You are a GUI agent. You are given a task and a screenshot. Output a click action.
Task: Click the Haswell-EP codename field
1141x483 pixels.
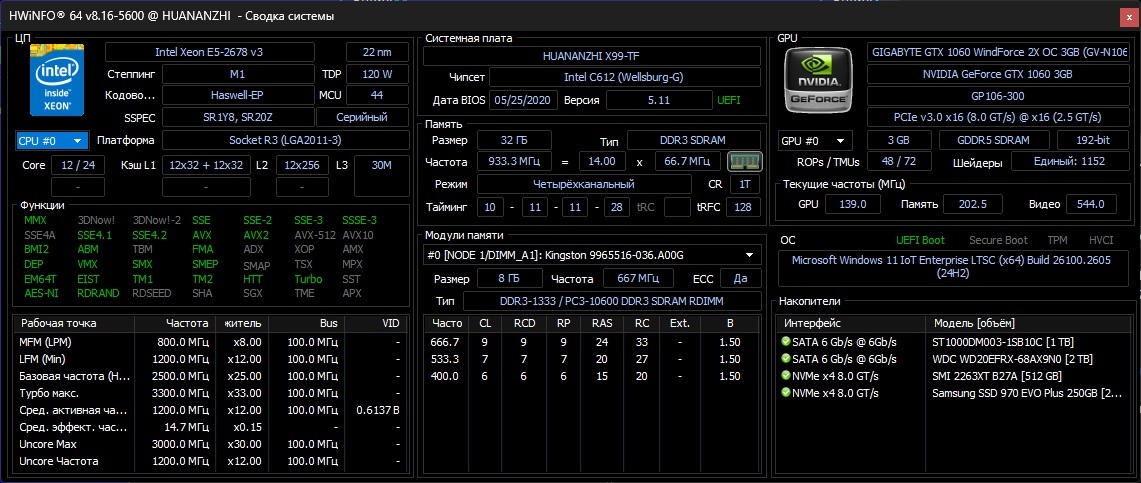click(237, 95)
